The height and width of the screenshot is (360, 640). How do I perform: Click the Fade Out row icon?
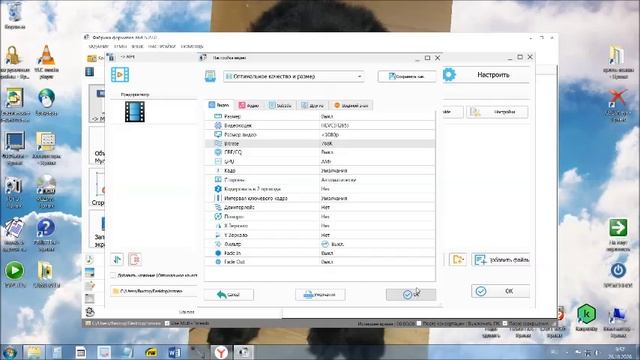(218, 262)
